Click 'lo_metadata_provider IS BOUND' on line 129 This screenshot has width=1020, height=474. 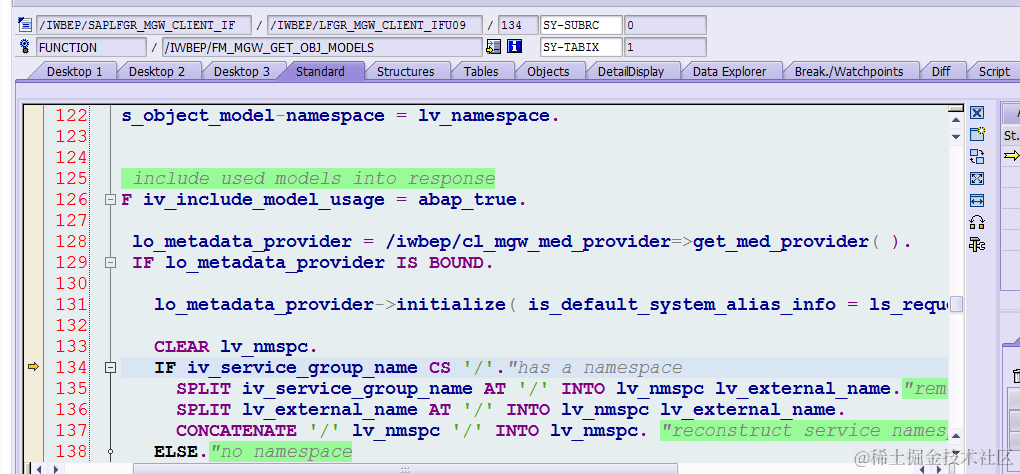(x=325, y=263)
